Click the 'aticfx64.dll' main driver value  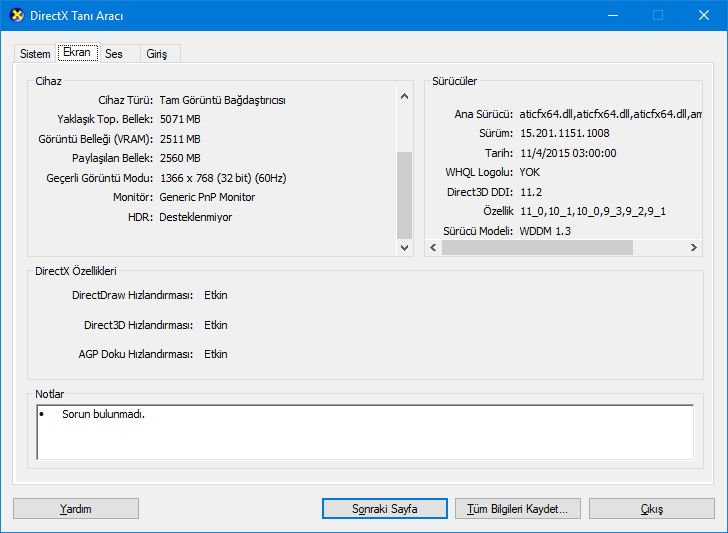pos(610,114)
